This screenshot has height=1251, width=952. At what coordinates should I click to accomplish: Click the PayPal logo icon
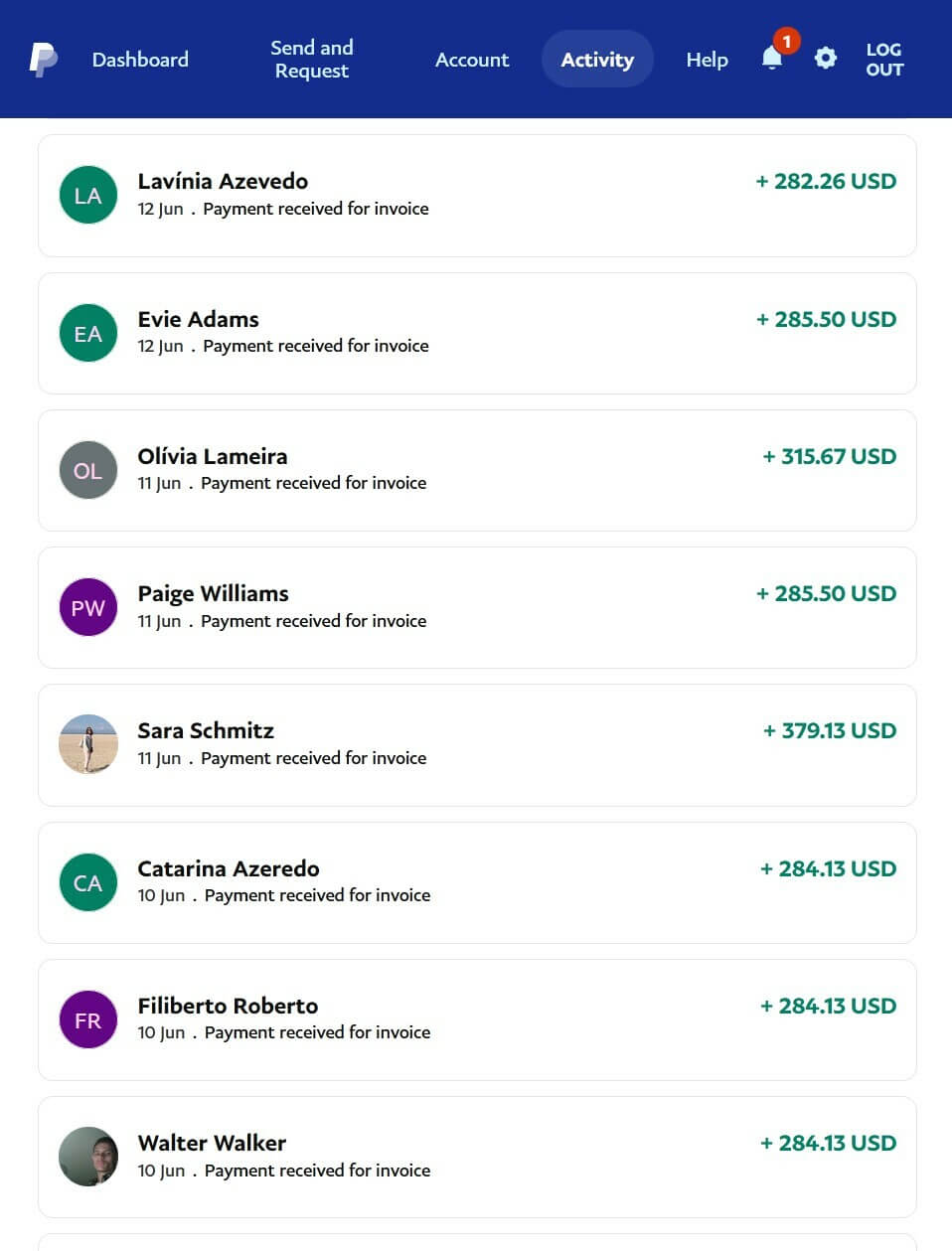pos(43,60)
